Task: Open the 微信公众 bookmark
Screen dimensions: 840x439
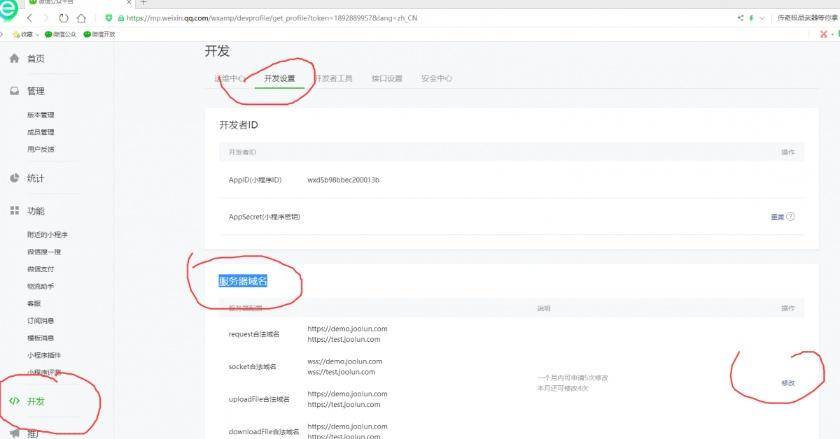Action: (x=60, y=34)
